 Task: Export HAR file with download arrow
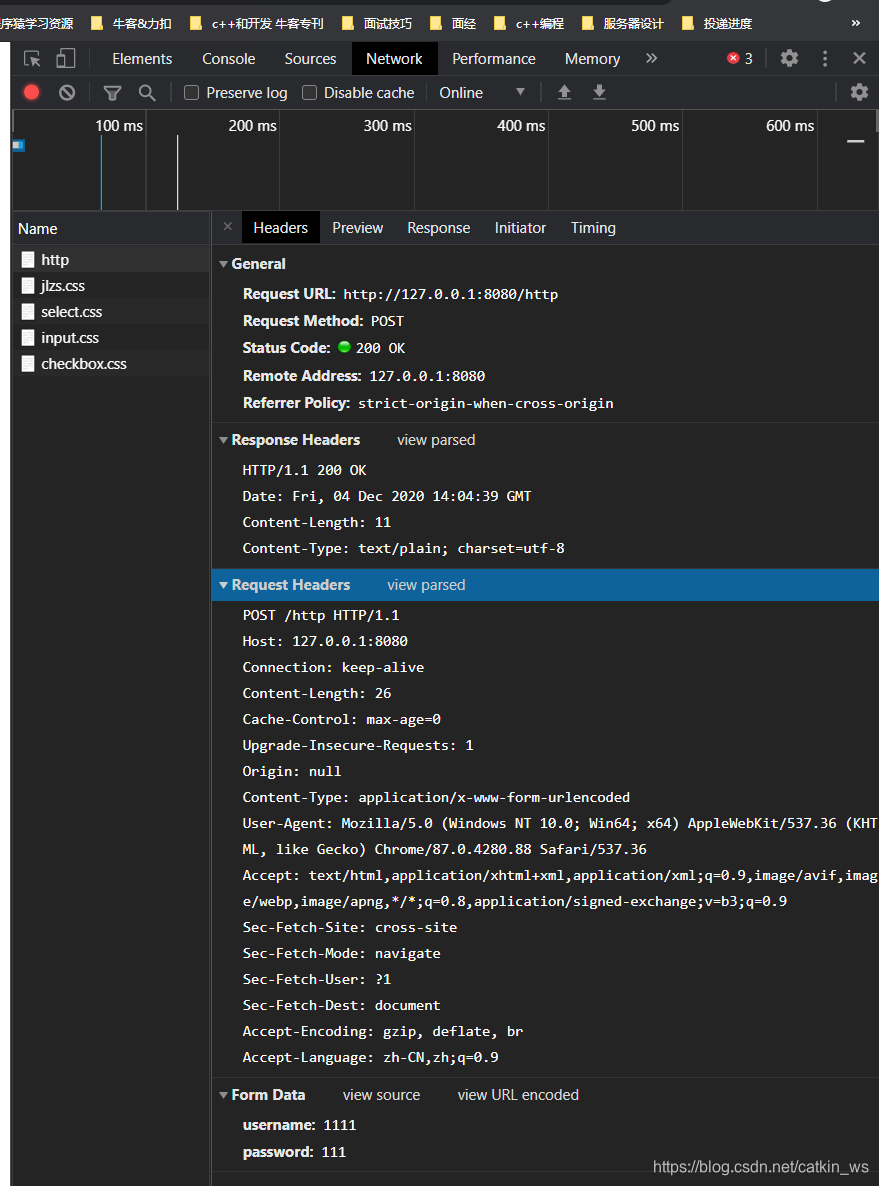pos(599,92)
